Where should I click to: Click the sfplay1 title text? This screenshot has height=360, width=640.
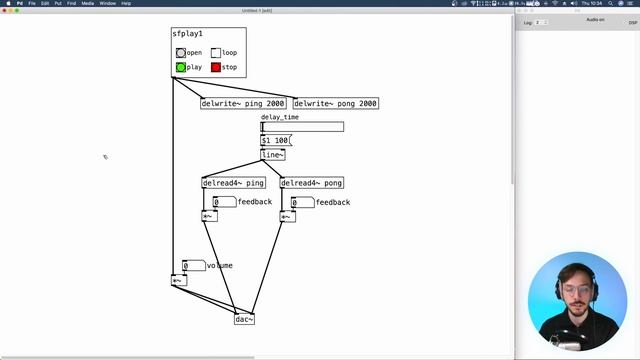coord(187,33)
